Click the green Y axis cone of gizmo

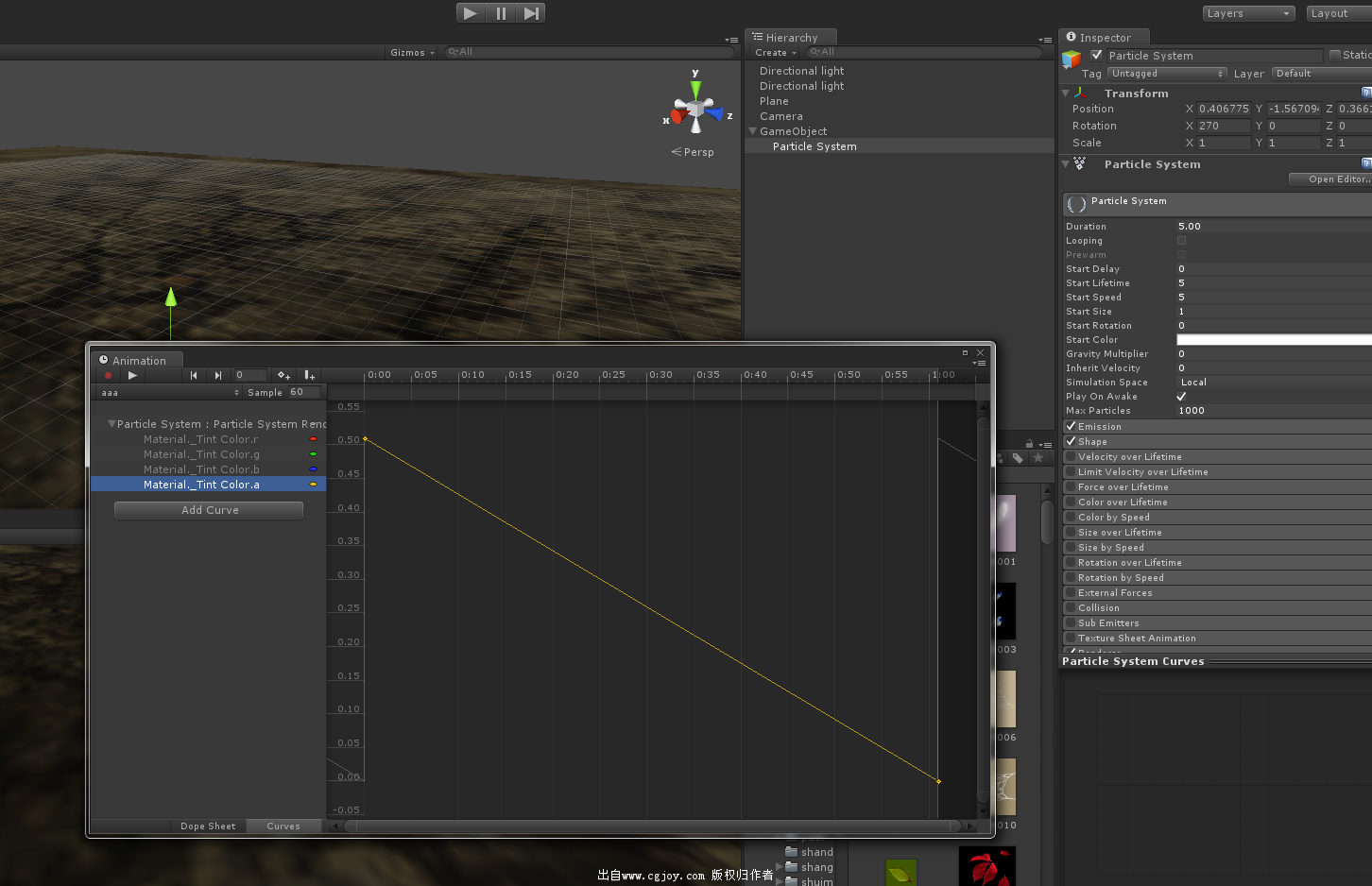point(695,89)
